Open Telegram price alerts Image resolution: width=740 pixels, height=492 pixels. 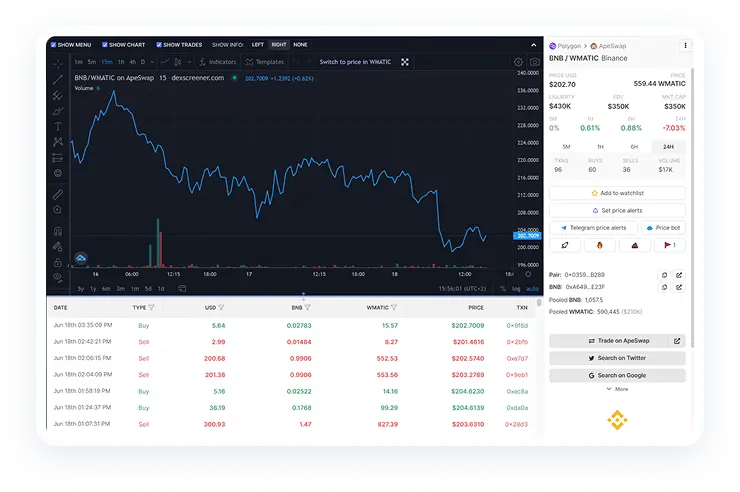594,228
